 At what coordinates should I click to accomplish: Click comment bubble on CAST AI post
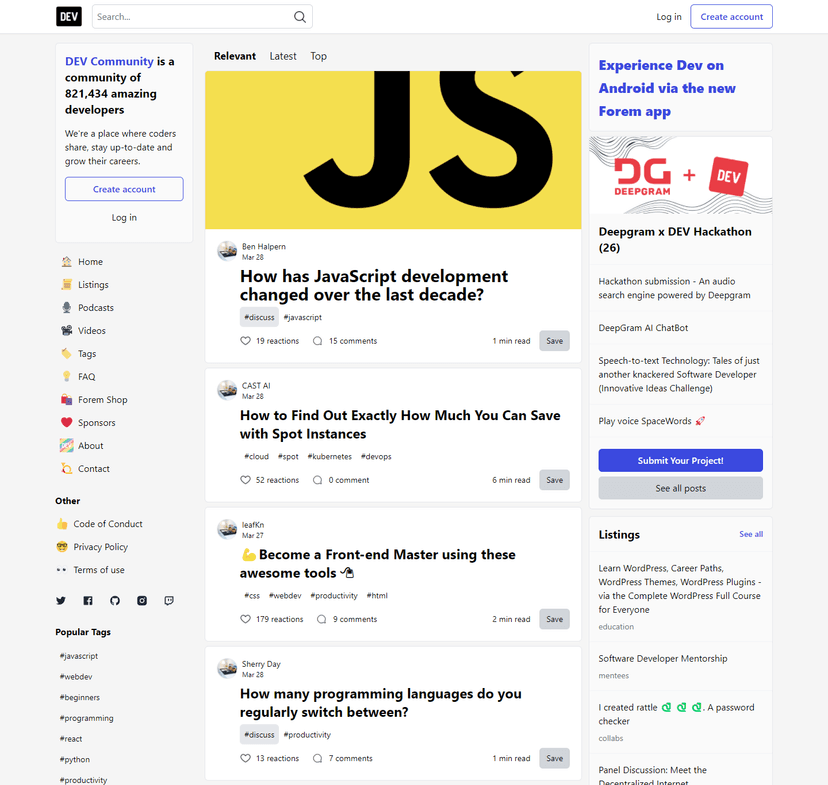317,480
